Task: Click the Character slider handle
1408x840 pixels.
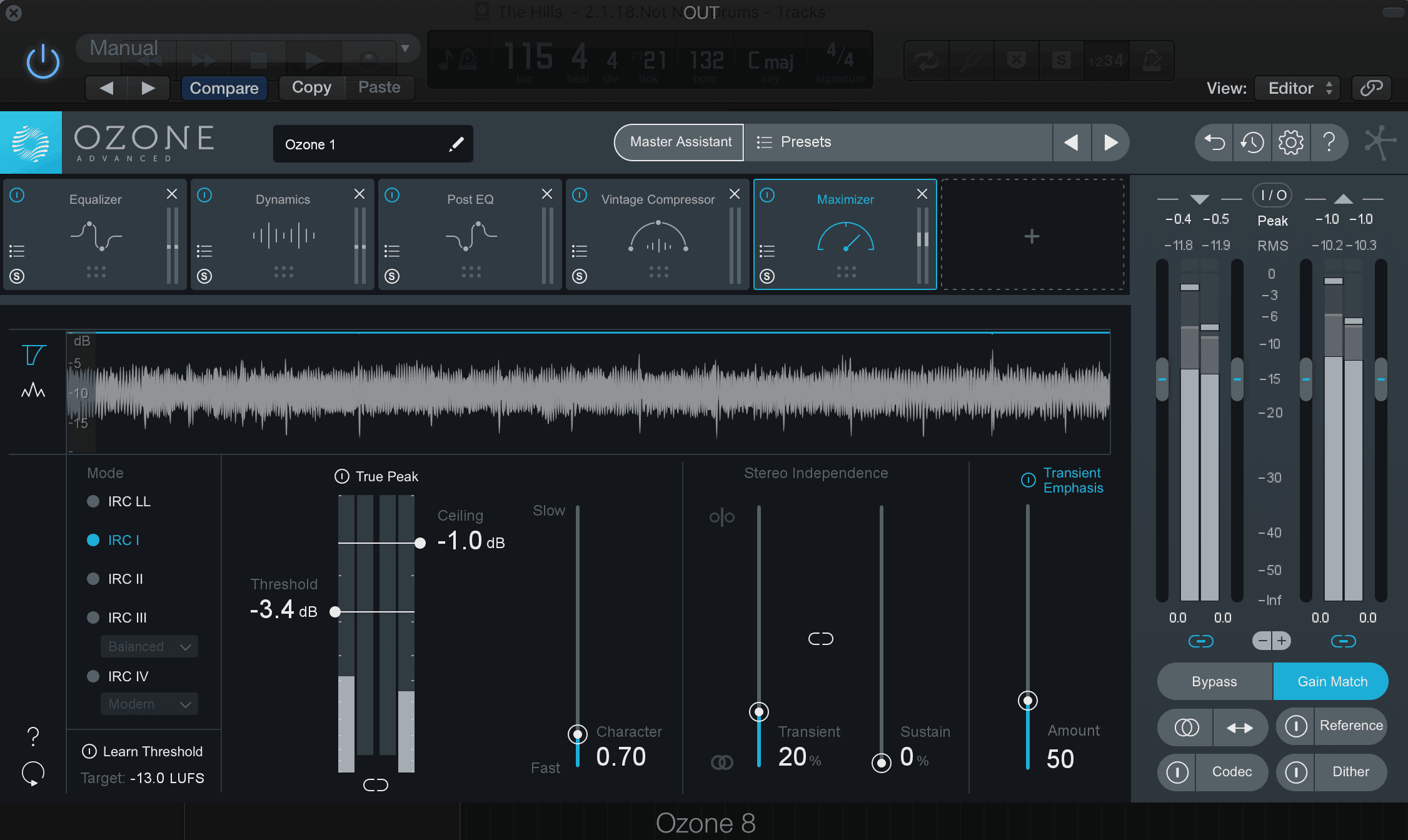Action: [578, 734]
